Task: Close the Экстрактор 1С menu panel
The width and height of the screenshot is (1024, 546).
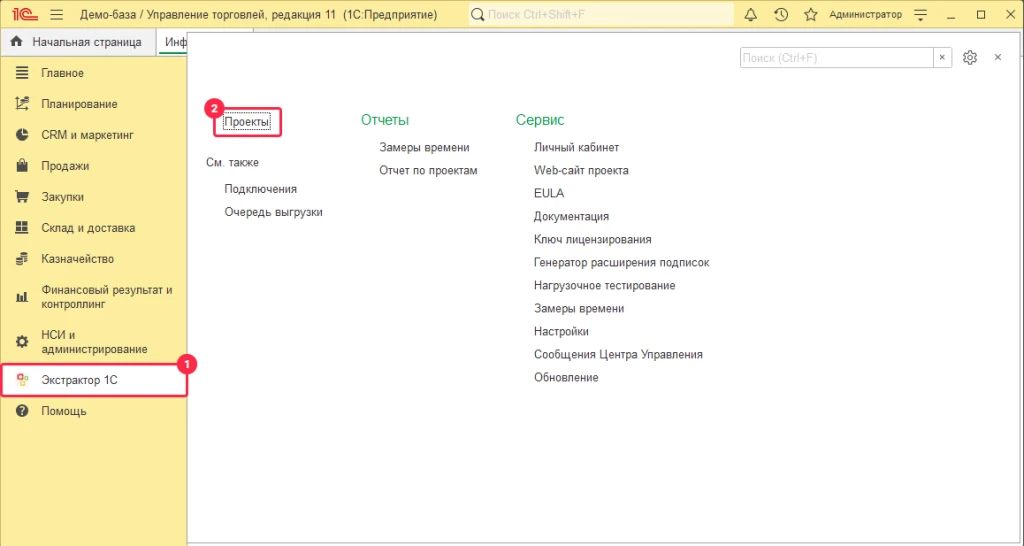Action: (x=997, y=58)
